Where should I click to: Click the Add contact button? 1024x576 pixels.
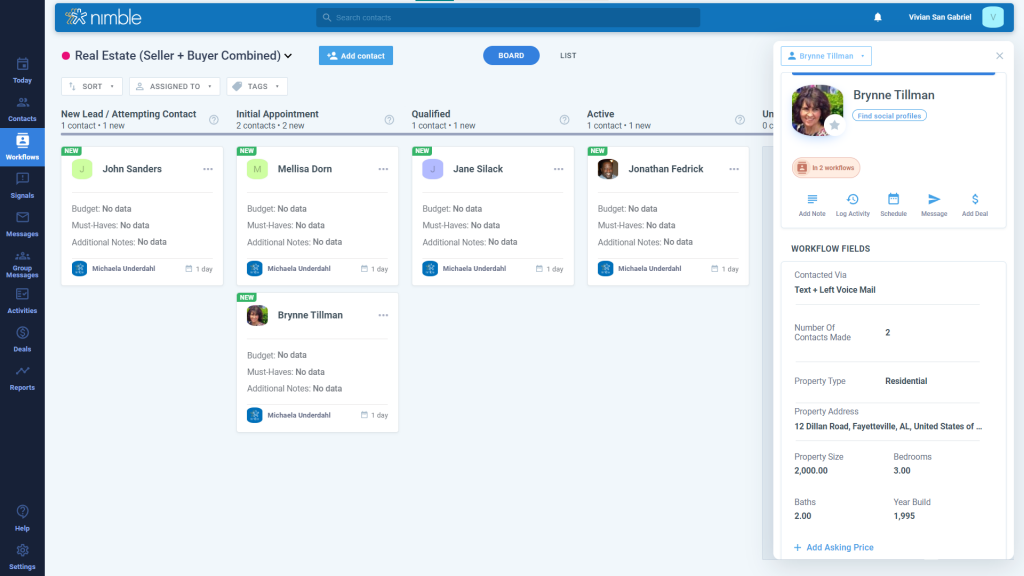(x=355, y=55)
